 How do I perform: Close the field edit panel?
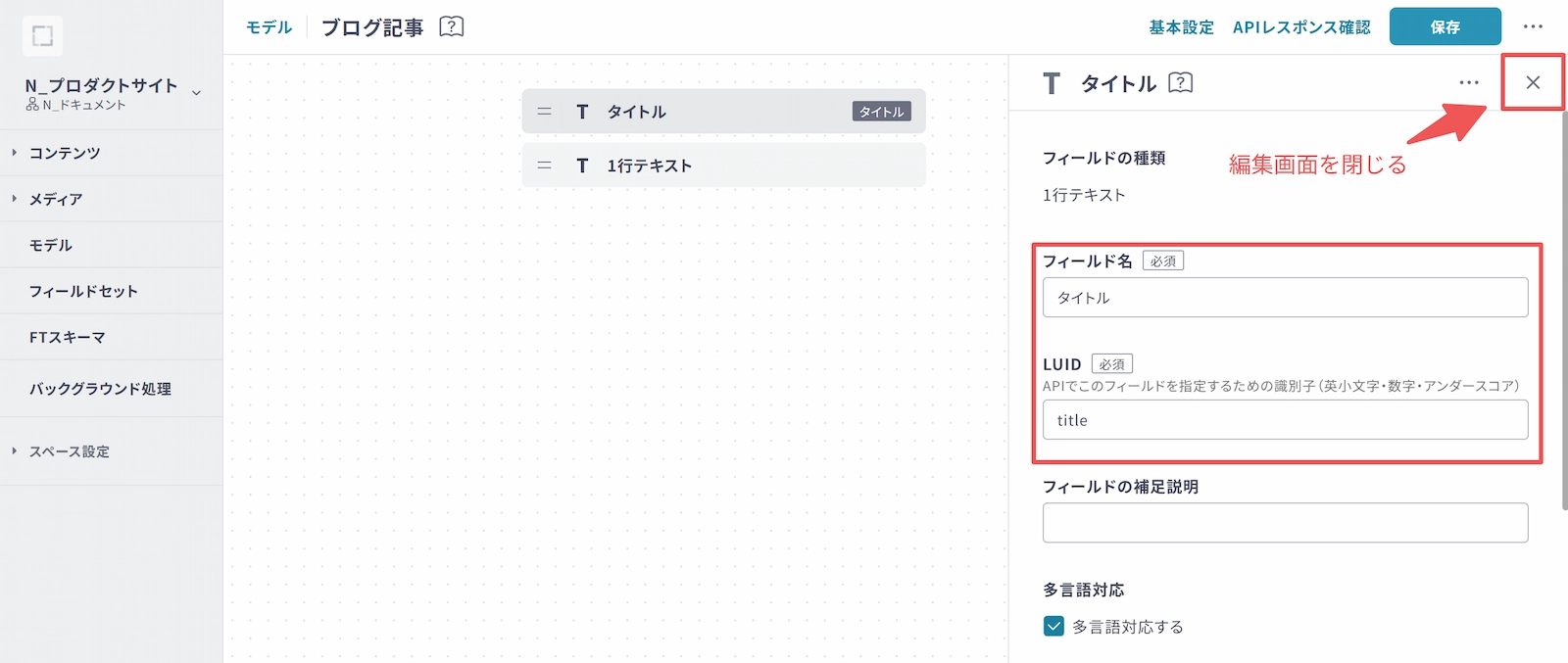(1533, 83)
